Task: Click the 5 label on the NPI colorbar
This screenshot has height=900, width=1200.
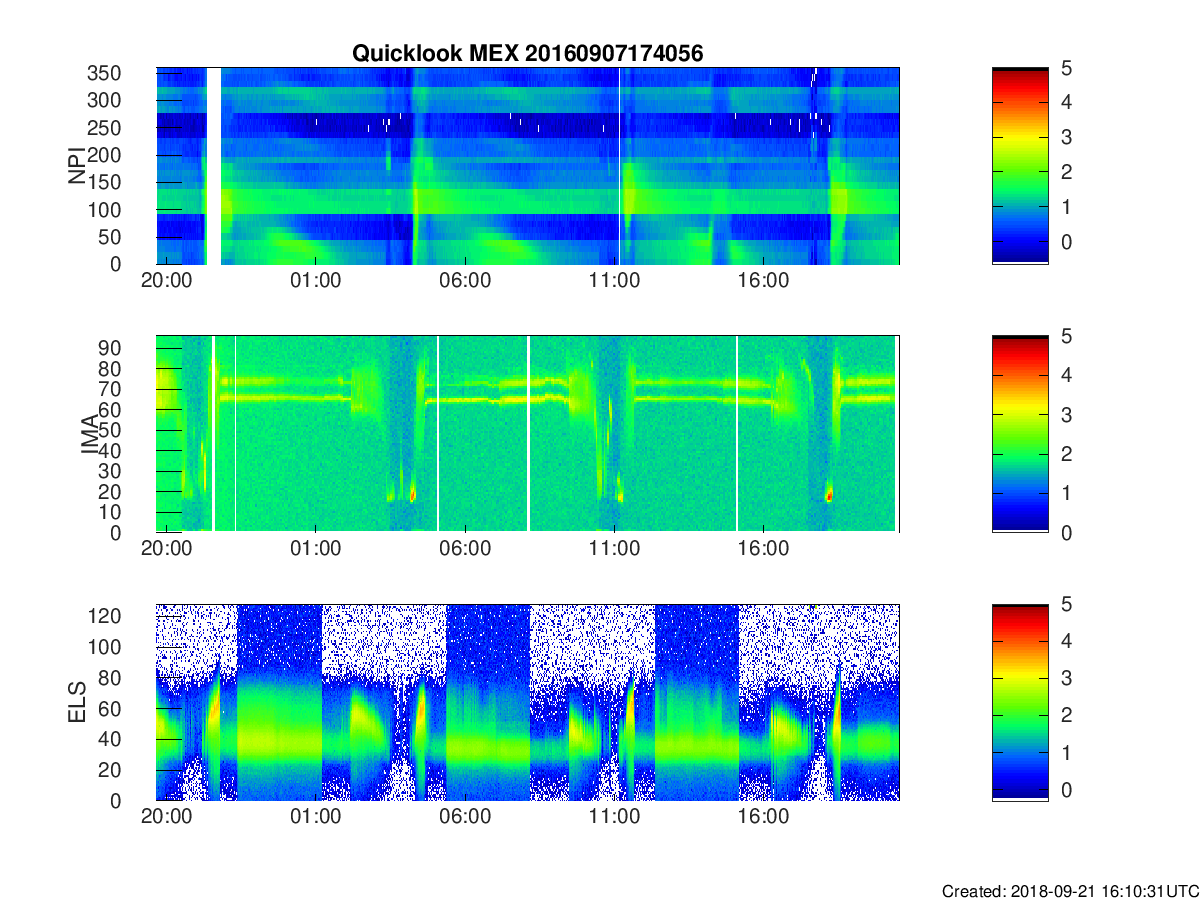Action: point(1065,68)
